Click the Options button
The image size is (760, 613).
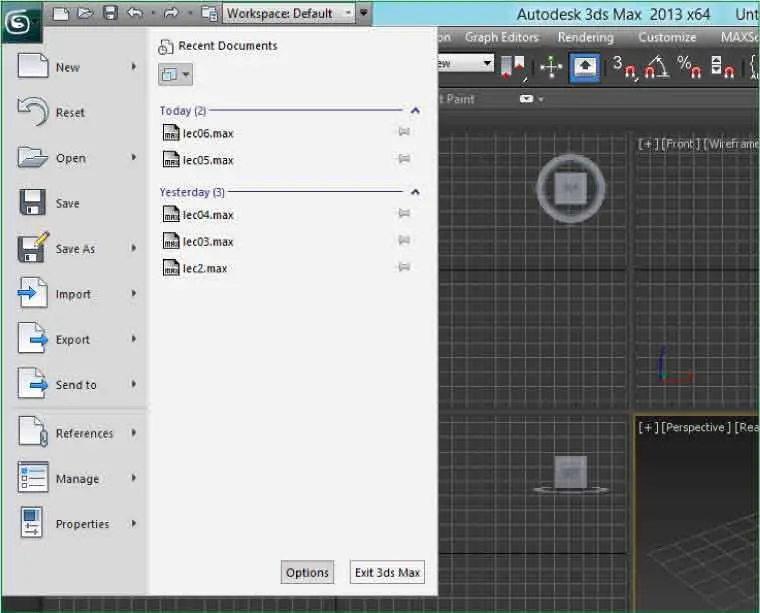(x=307, y=572)
